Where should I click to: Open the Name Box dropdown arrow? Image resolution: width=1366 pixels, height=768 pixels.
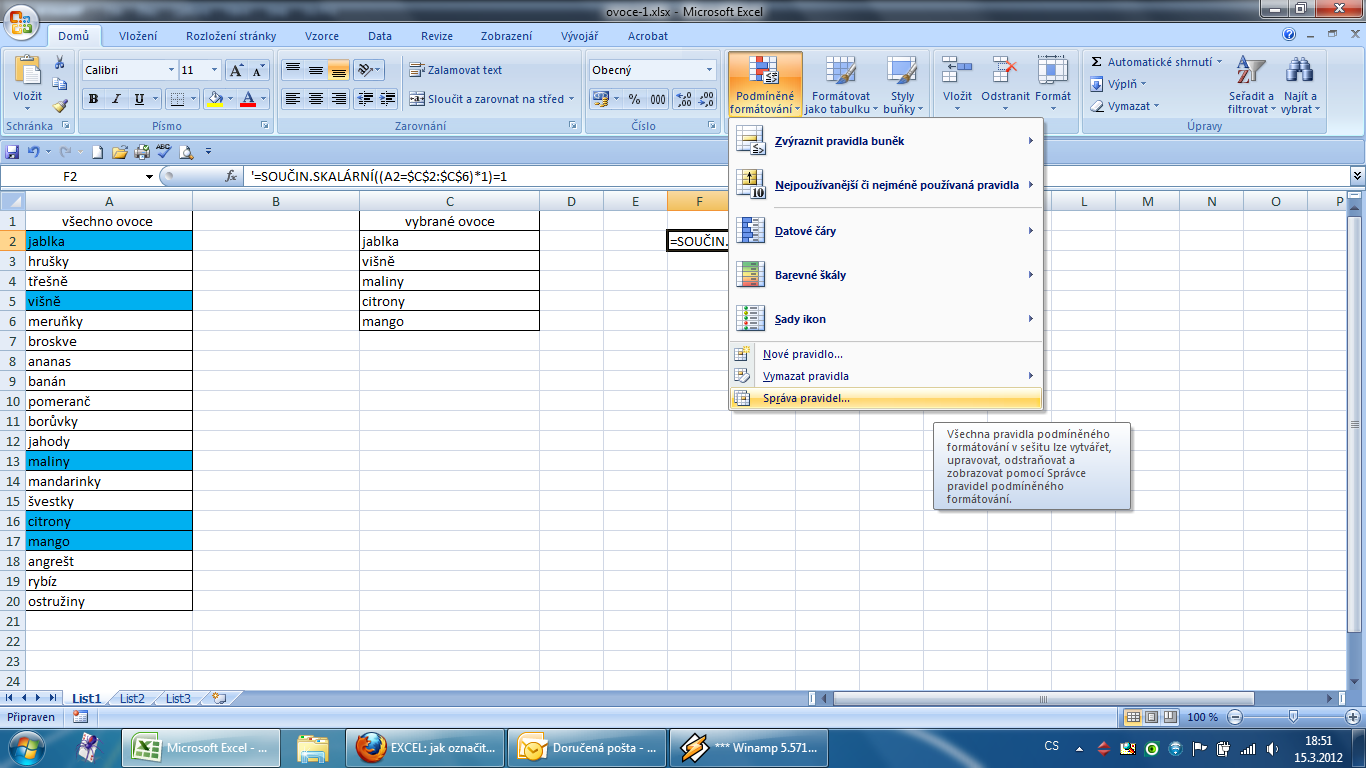[149, 176]
